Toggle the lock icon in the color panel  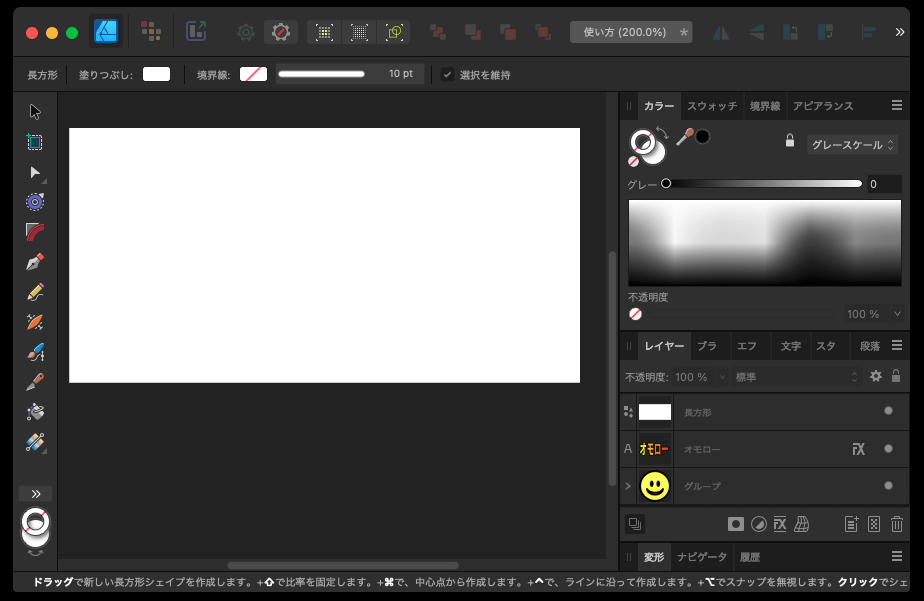pos(790,141)
